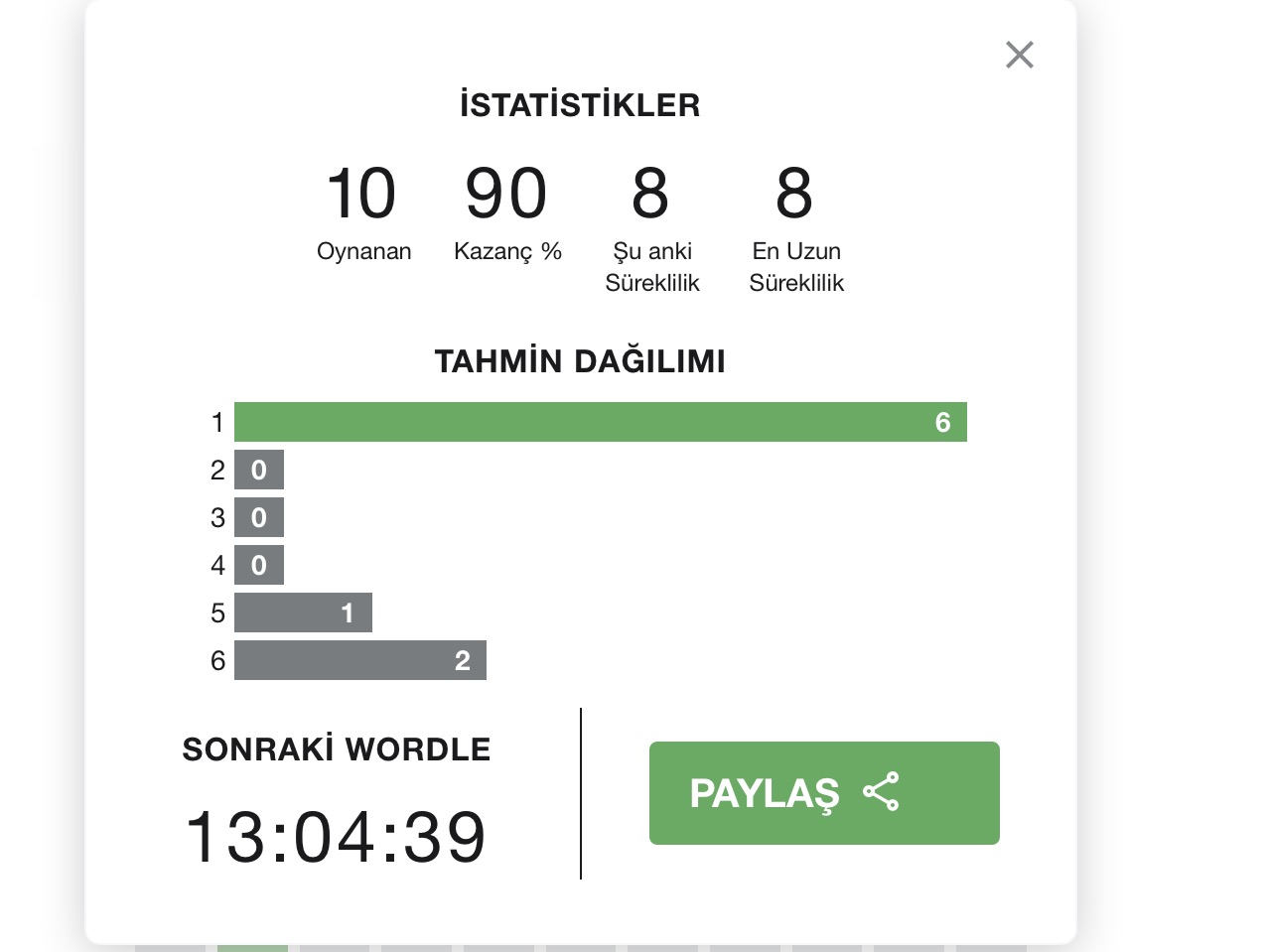Click the Şu anki Süreklilik label
This screenshot has width=1266, height=952.
652,267
